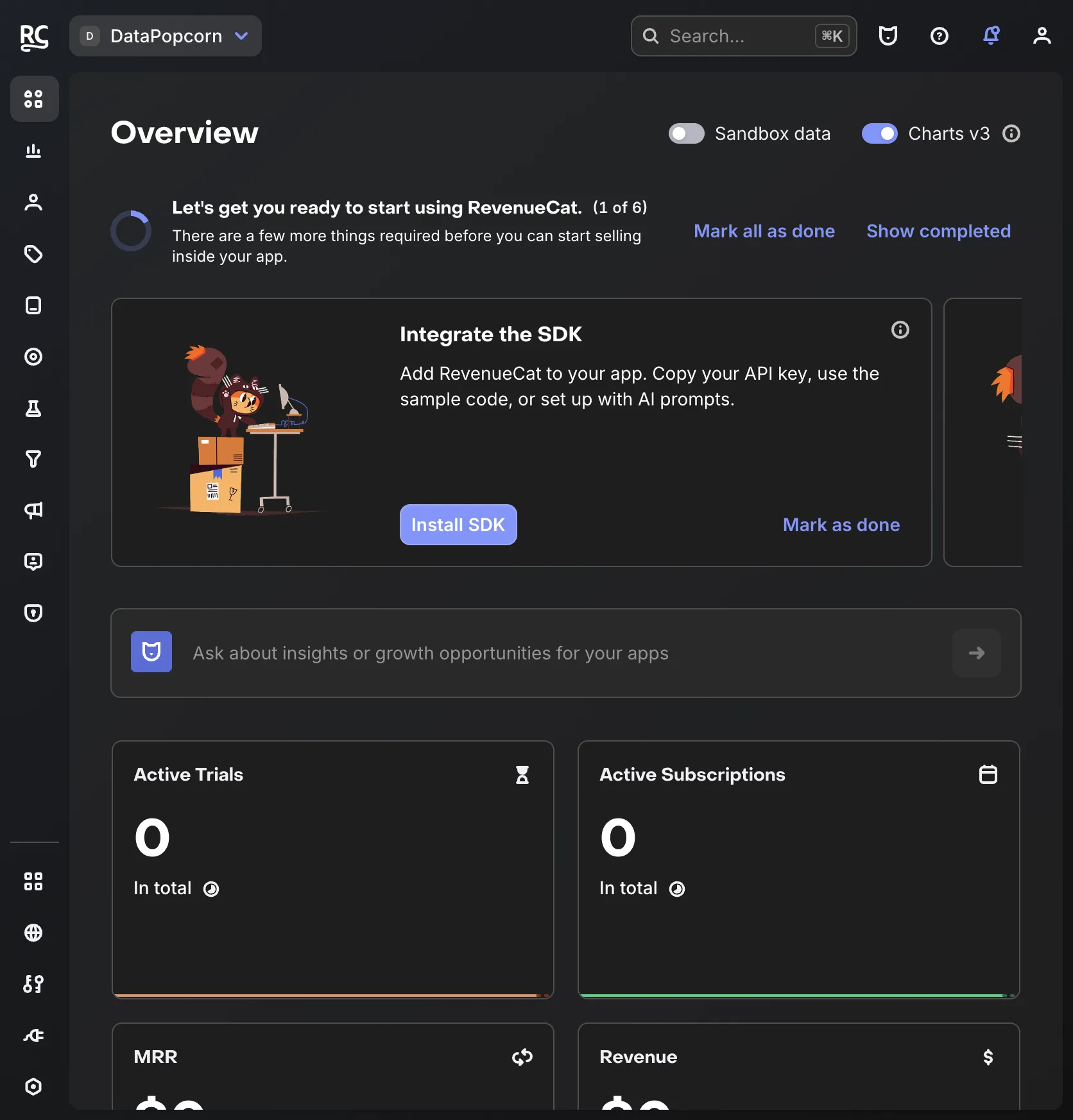Image resolution: width=1073 pixels, height=1120 pixels.
Task: Click the Mark all as done link
Action: [764, 231]
